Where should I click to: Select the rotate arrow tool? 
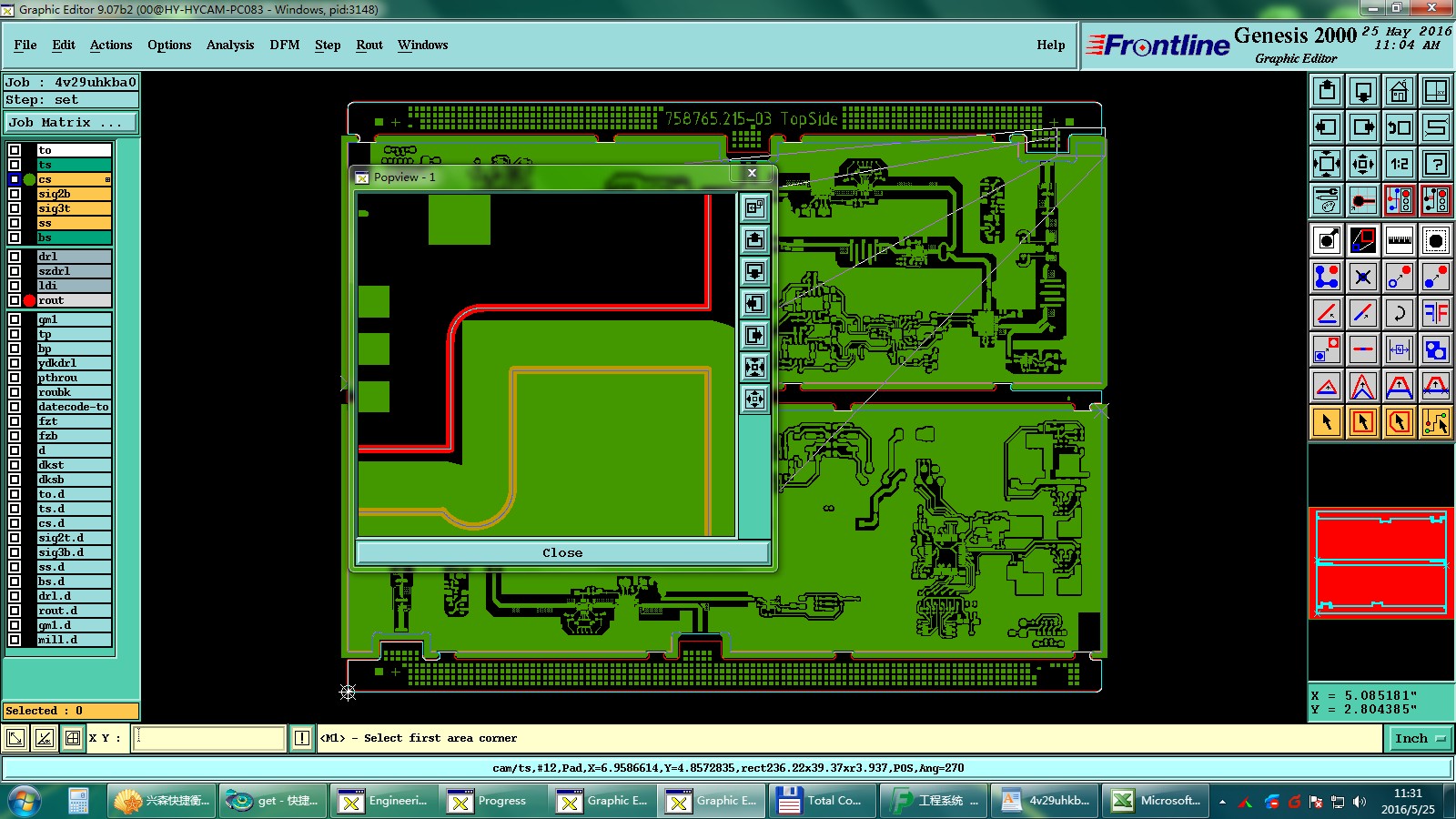(1400, 313)
